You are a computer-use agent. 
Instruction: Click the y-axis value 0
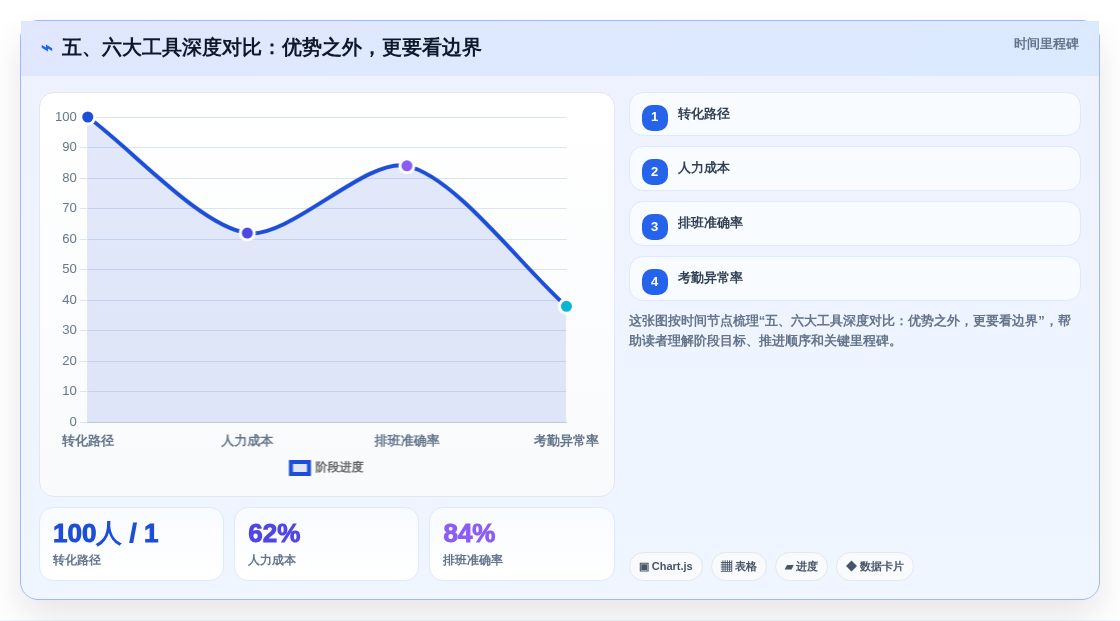coord(73,422)
